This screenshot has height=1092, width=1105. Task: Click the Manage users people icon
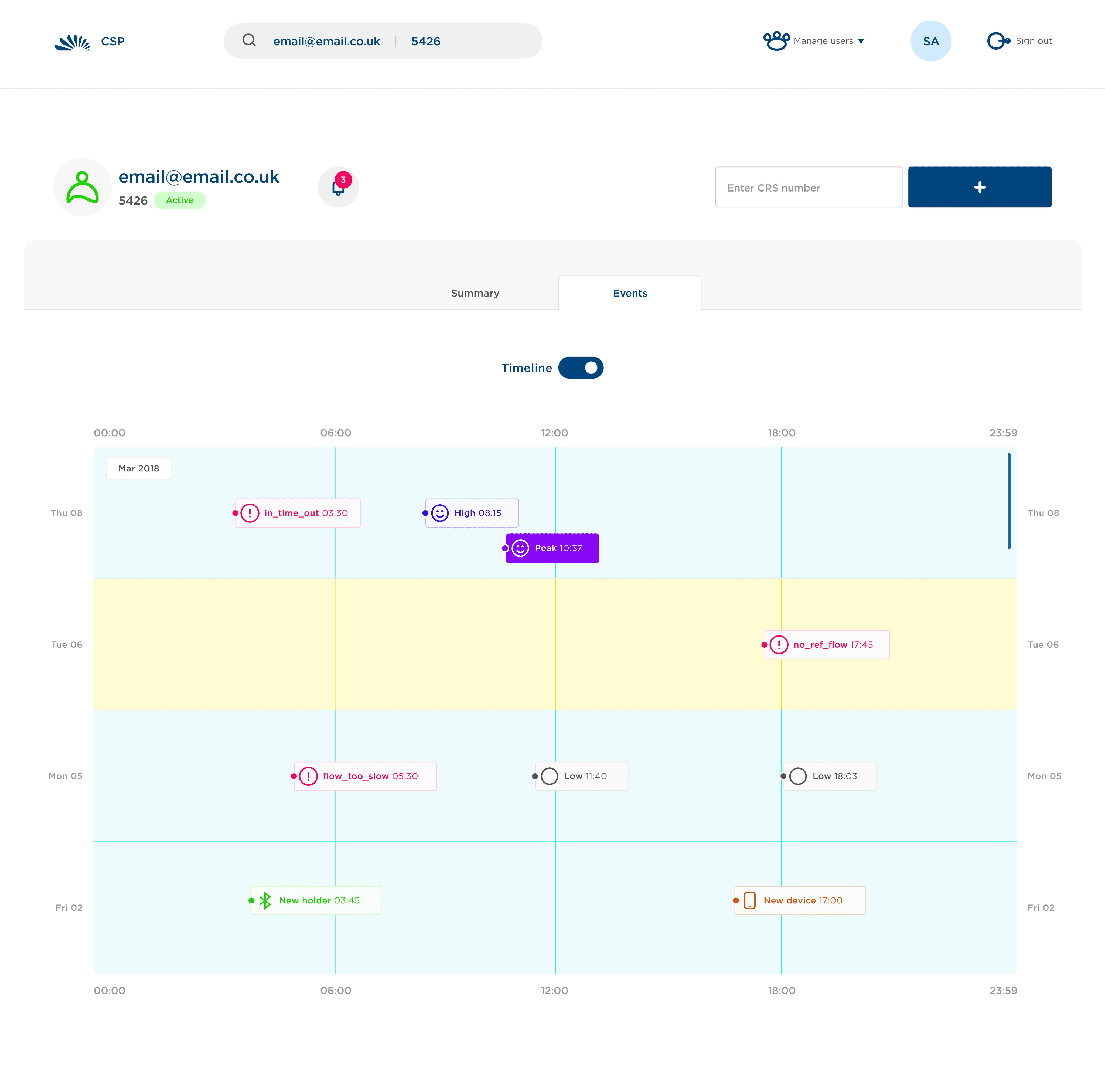[x=776, y=41]
